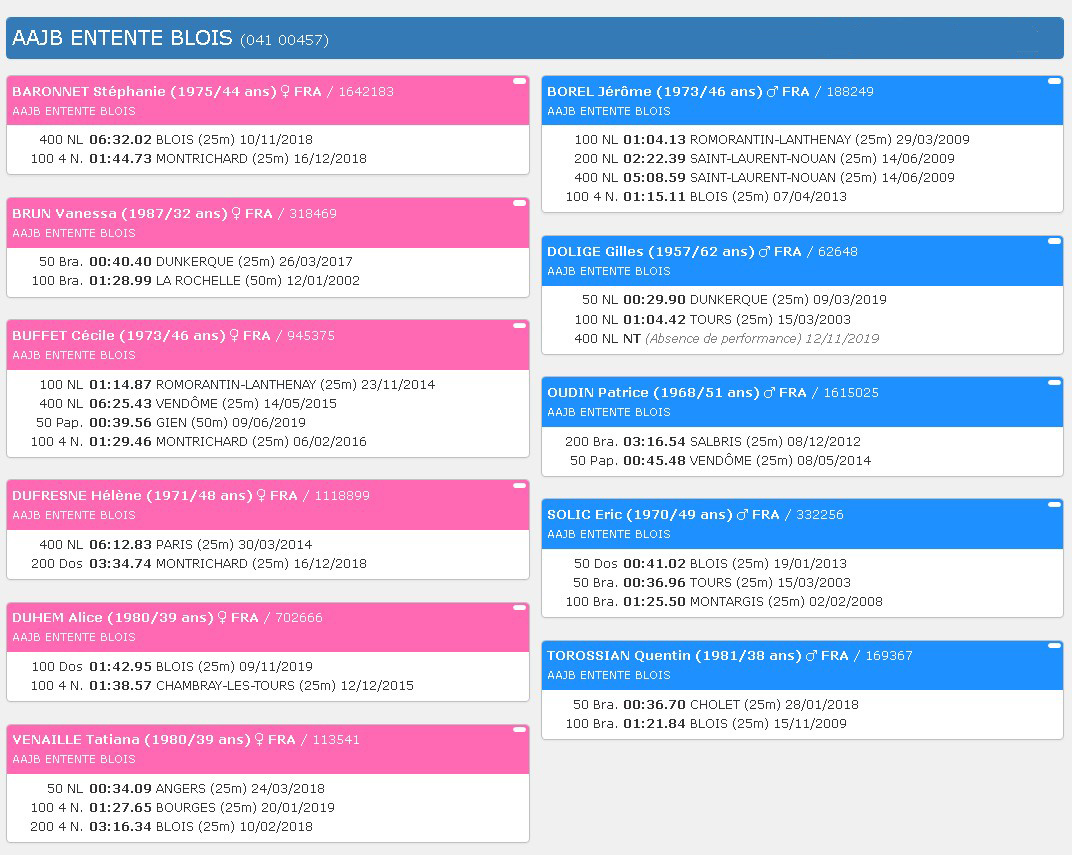Select Torossian's 100 Bra. time 01:21.84

point(654,724)
